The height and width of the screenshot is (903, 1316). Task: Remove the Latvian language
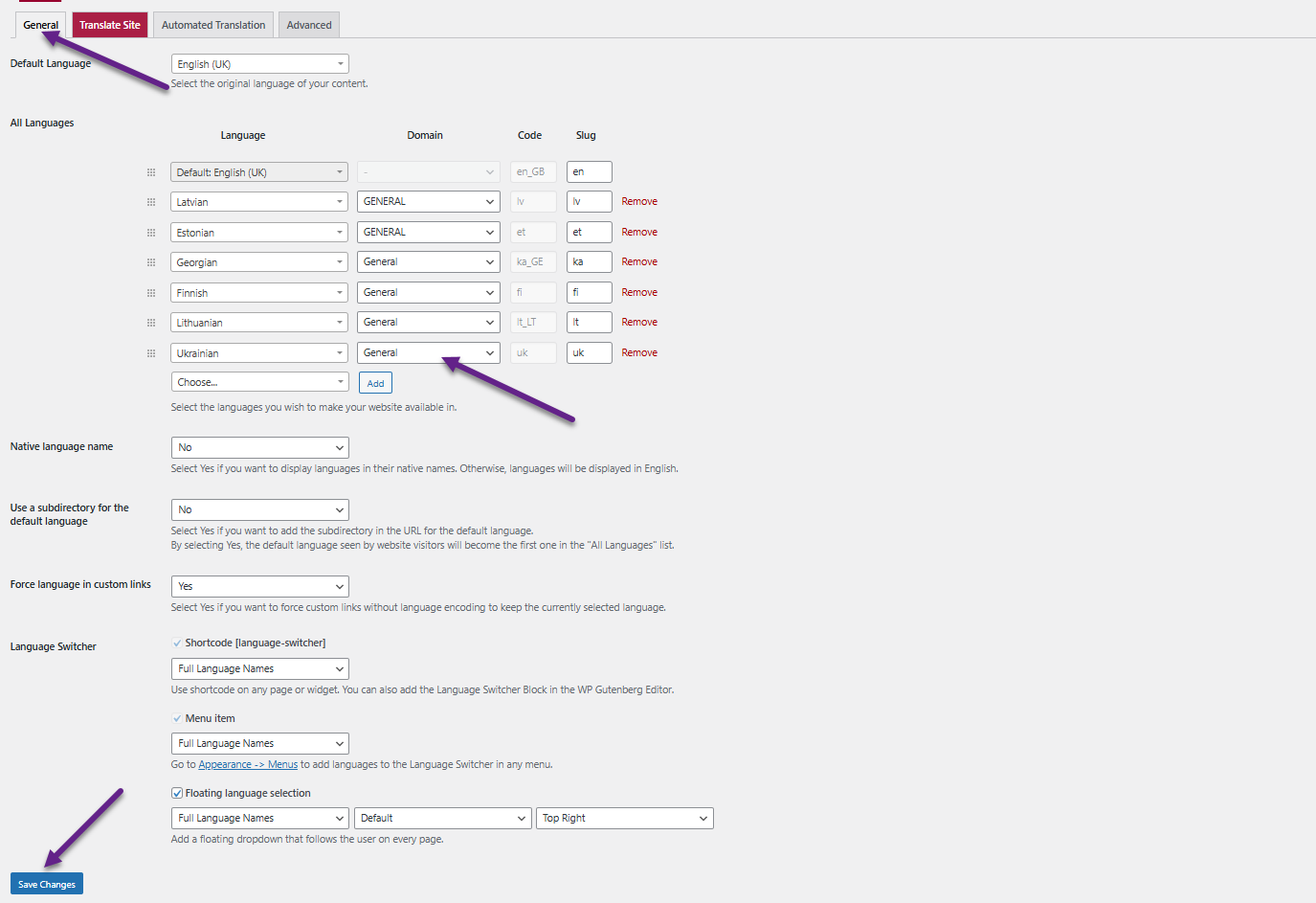coord(639,201)
